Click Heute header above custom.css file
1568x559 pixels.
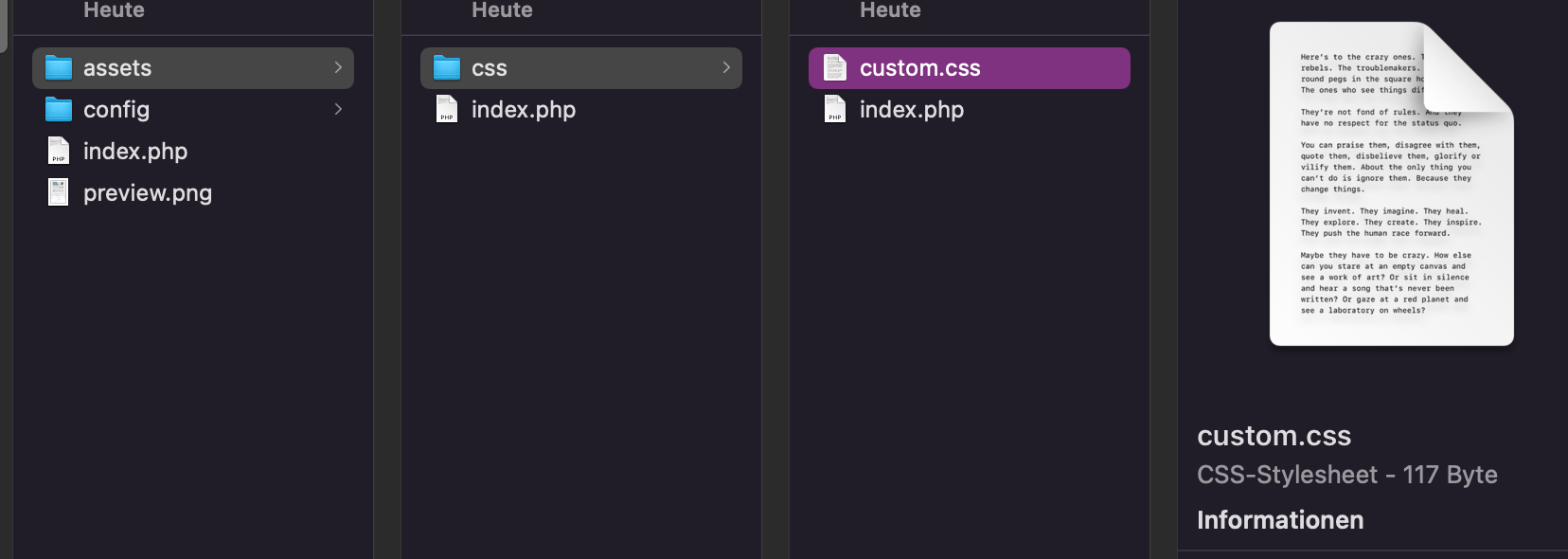point(890,10)
